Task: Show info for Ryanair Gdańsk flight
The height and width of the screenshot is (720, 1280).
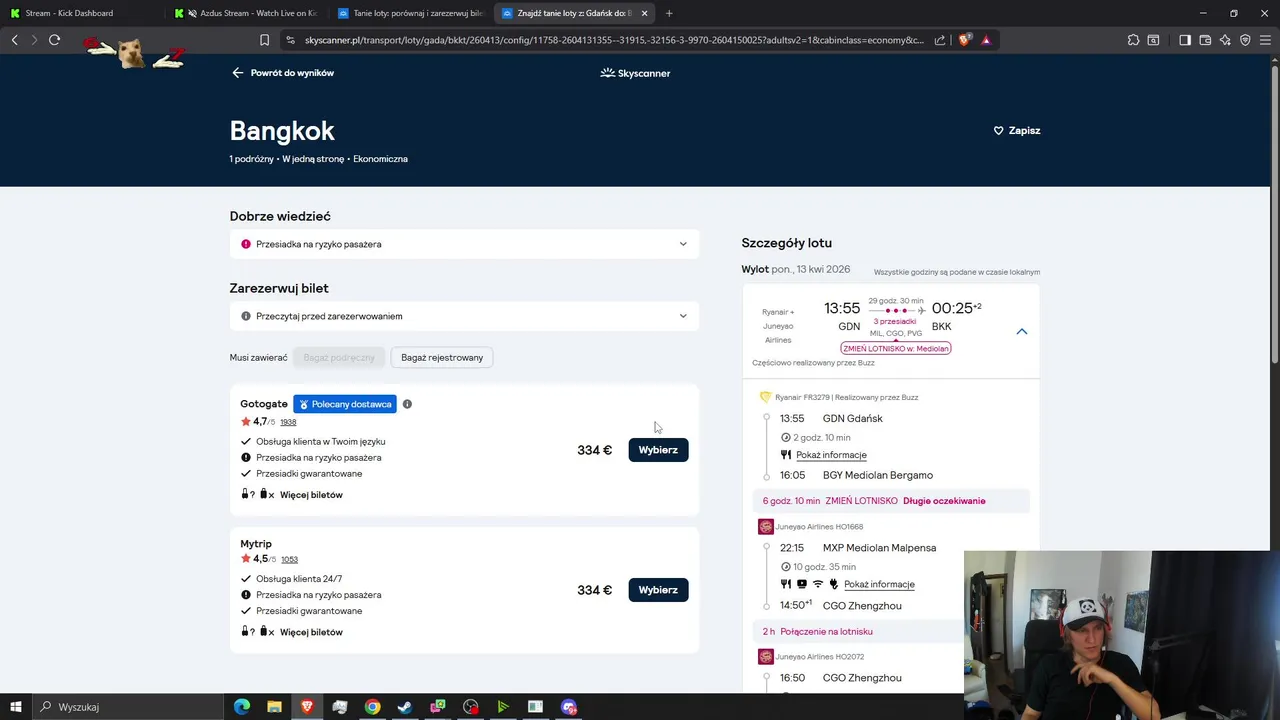Action: coord(831,455)
